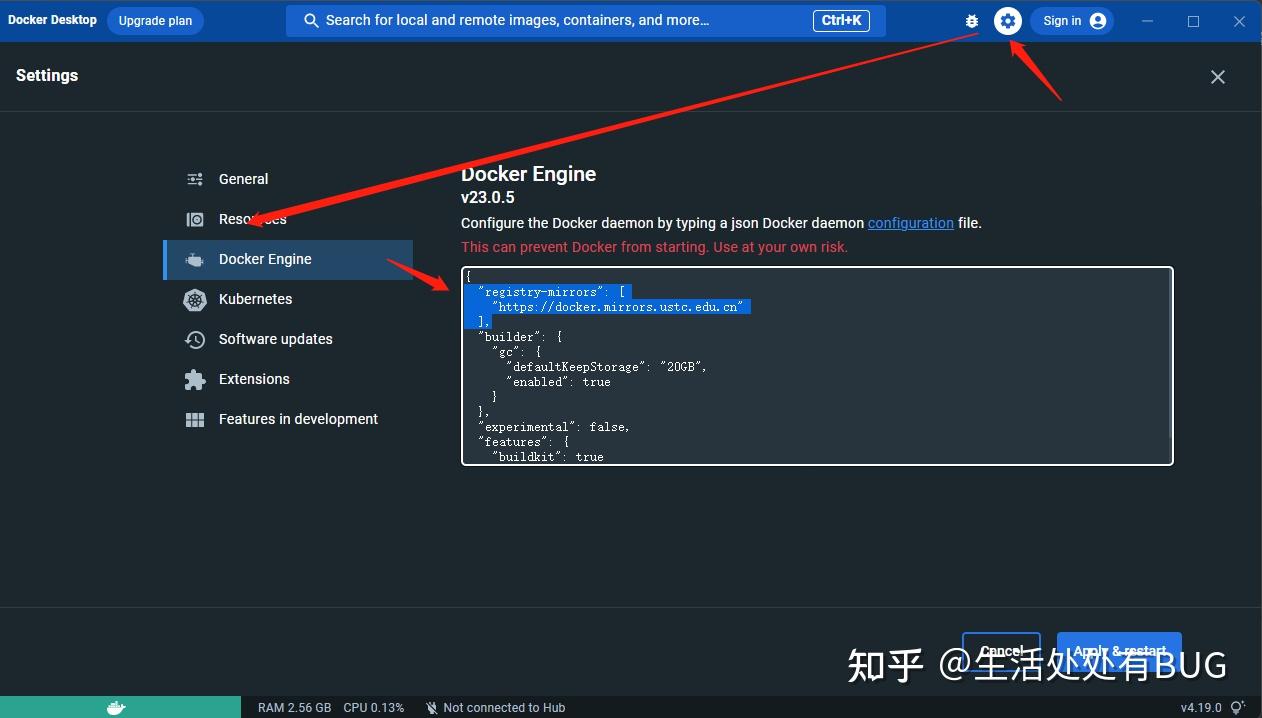The image size is (1262, 718).
Task: Open Software updates via the clock icon
Action: point(195,339)
